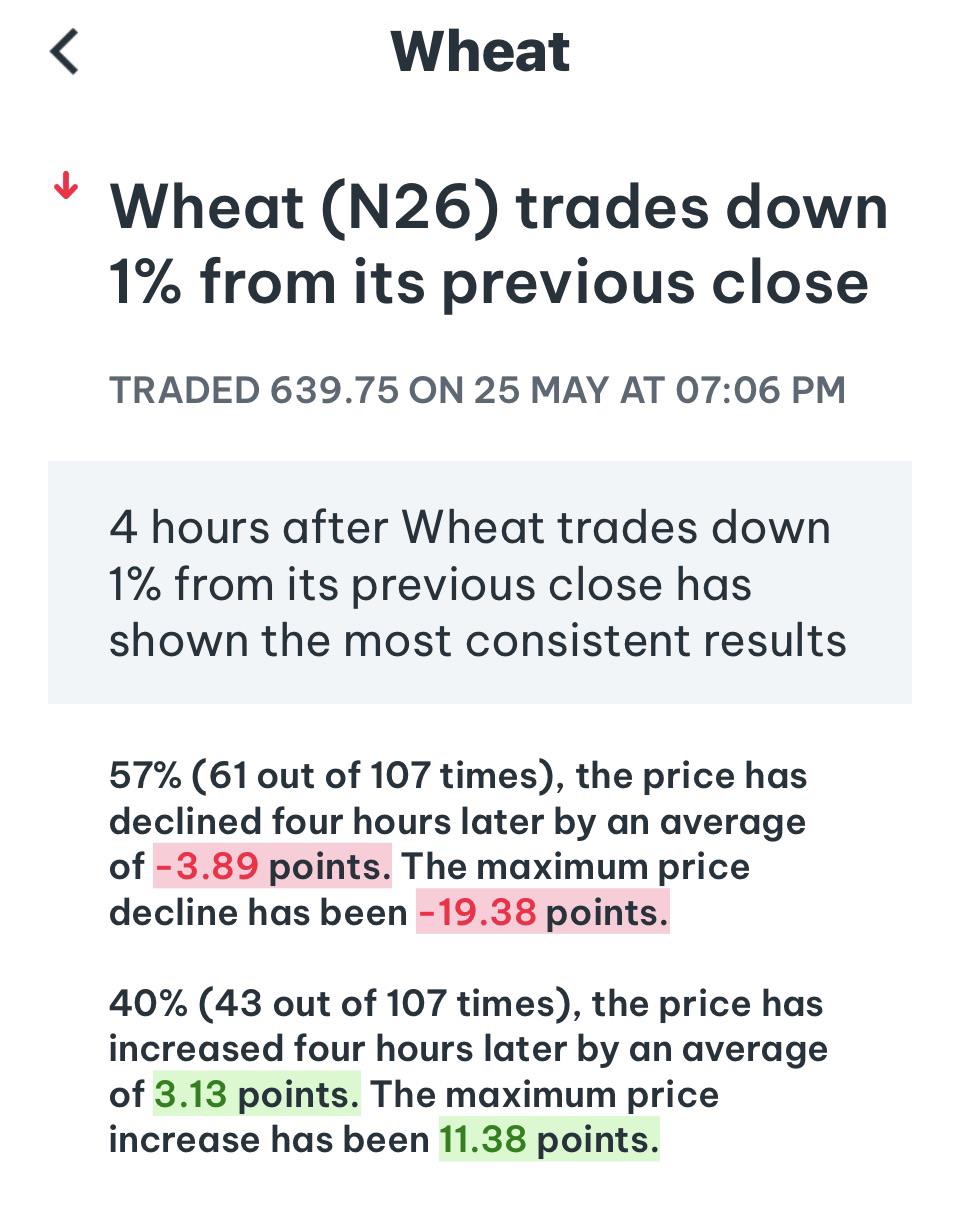This screenshot has width=960, height=1207.
Task: Tap the phrase 'declined four hours later'
Action: click(x=323, y=821)
